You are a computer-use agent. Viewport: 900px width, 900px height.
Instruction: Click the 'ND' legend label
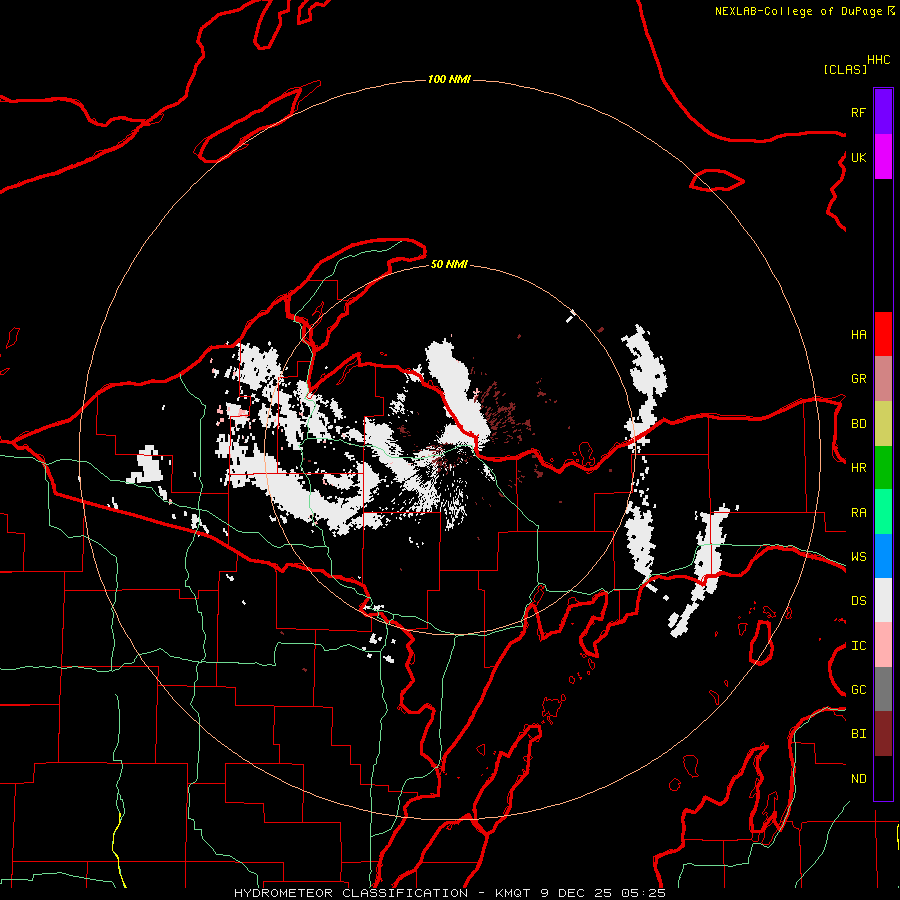point(858,779)
